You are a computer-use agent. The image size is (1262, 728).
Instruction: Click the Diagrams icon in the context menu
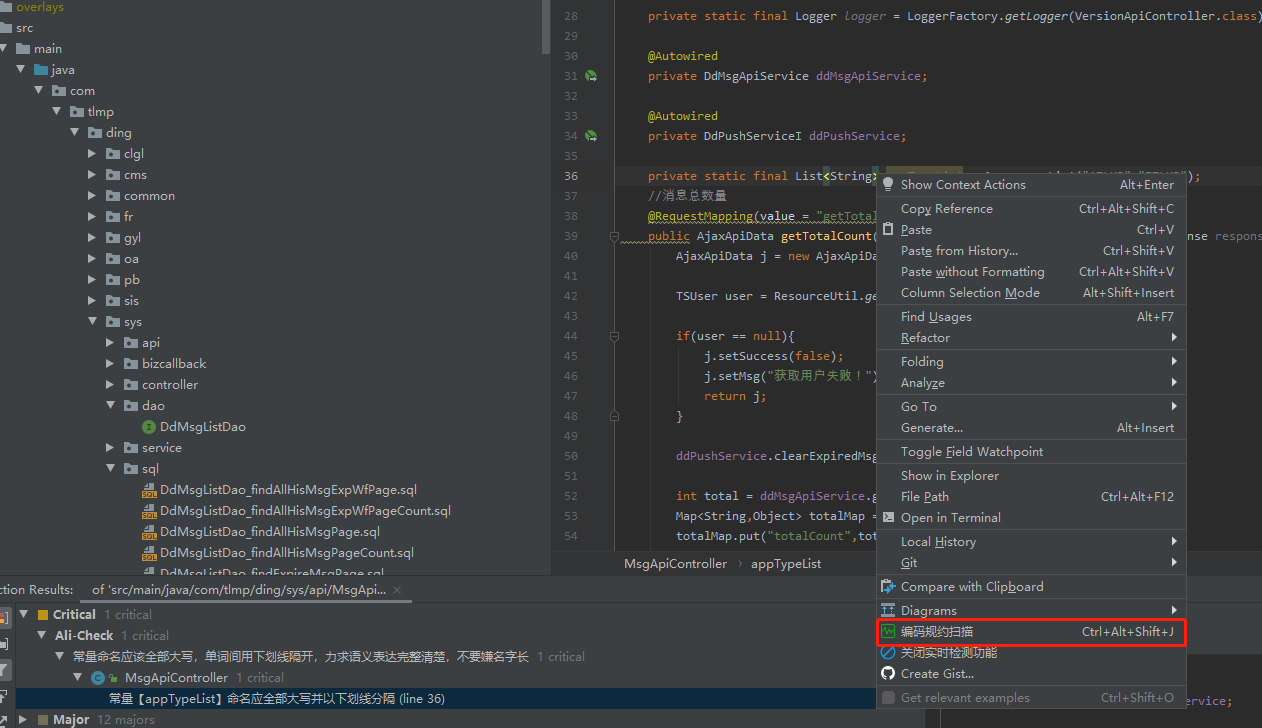887,610
